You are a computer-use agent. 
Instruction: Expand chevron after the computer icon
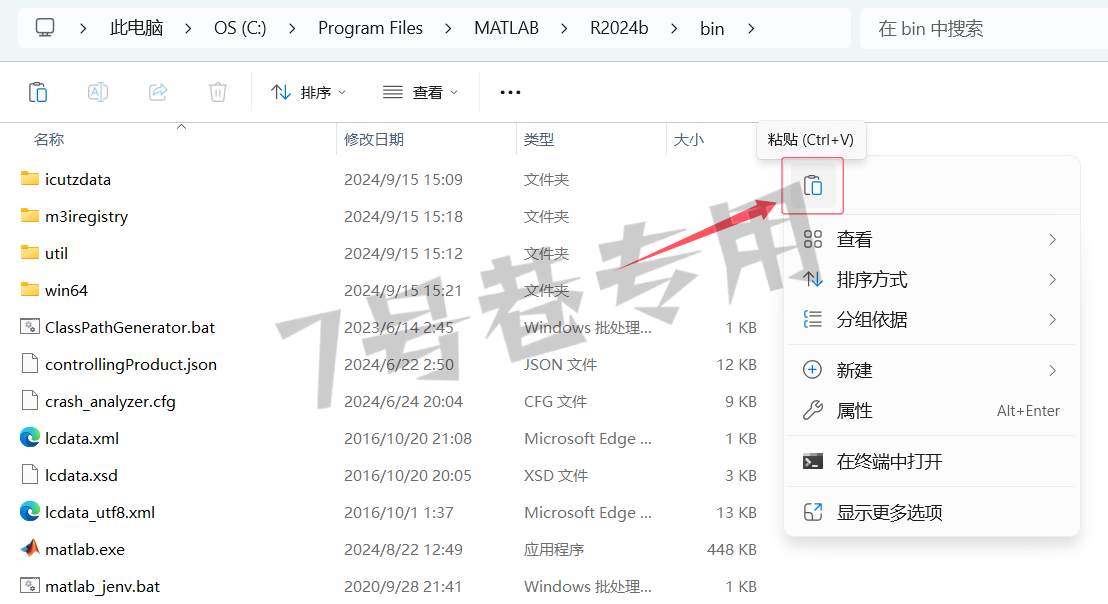83,28
